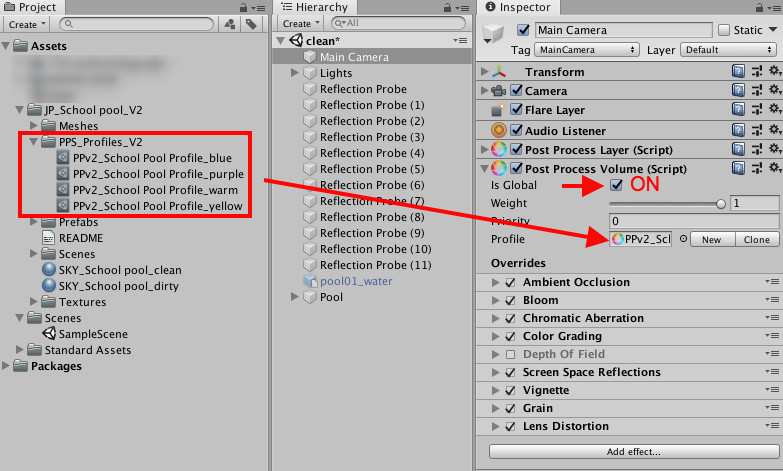Toggle Main Camera active checkbox
The image size is (783, 471).
523,30
